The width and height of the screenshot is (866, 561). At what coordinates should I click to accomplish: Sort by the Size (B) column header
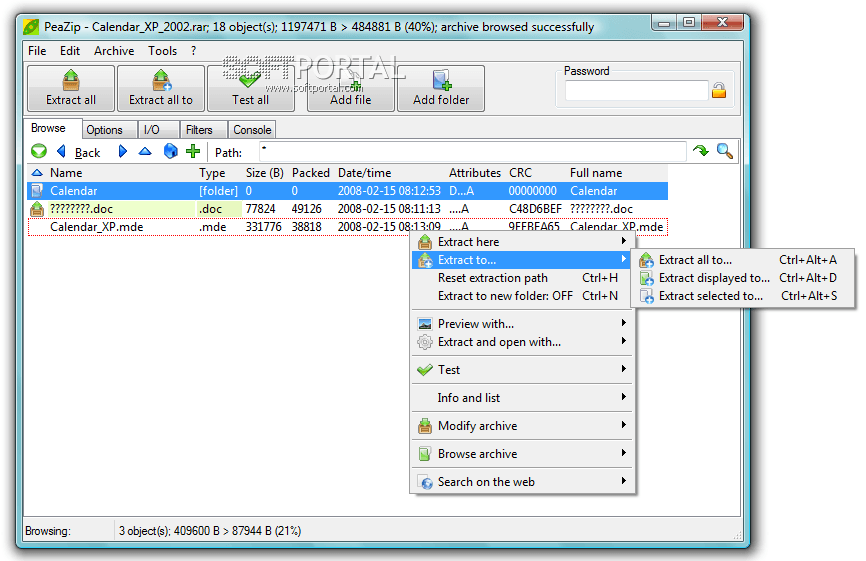tap(265, 173)
